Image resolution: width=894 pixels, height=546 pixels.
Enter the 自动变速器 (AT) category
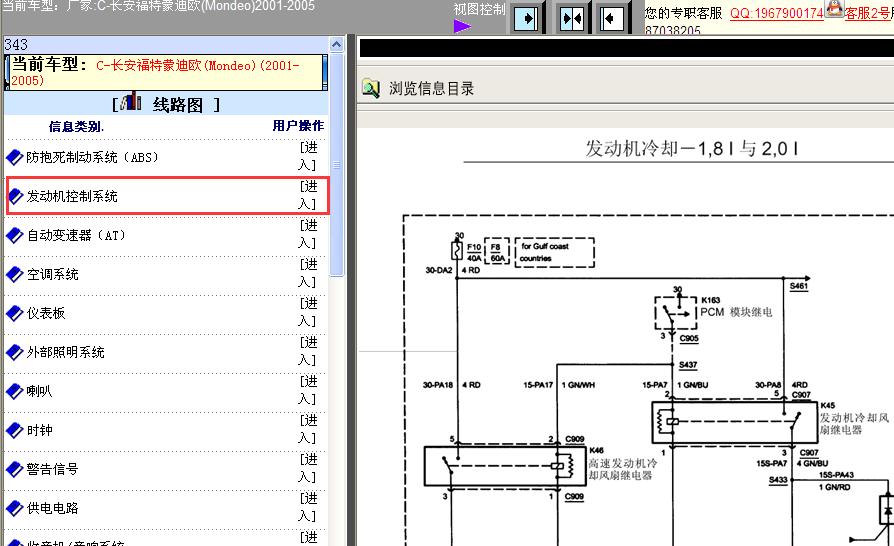(308, 234)
